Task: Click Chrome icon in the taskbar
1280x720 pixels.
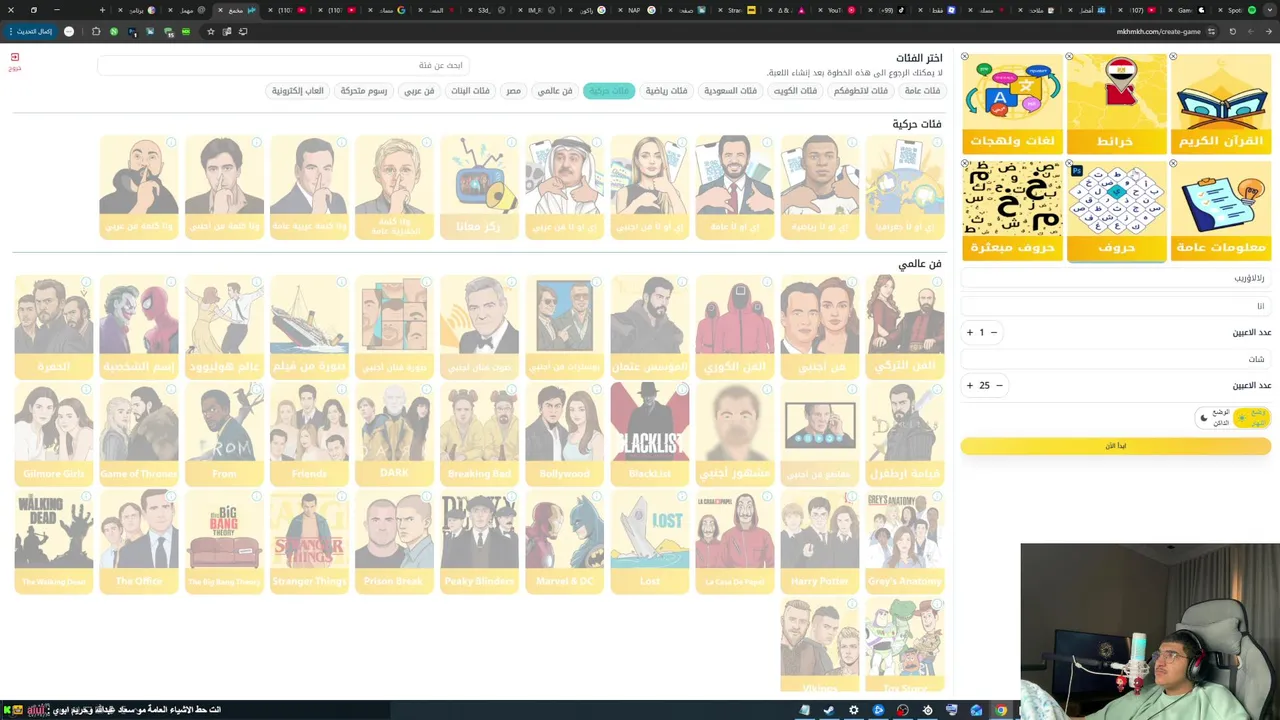Action: pyautogui.click(x=1001, y=710)
